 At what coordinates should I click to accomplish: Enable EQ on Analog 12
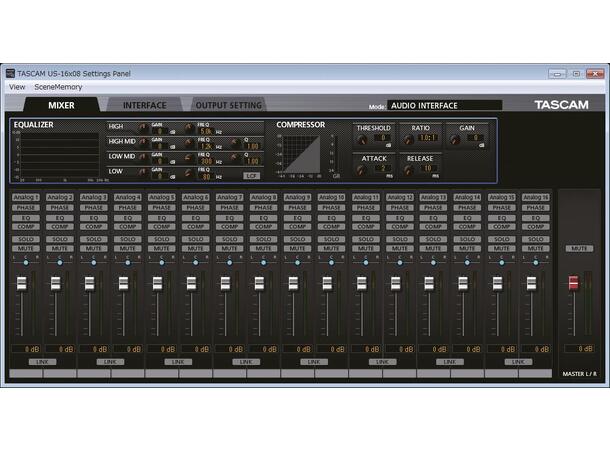coord(400,218)
